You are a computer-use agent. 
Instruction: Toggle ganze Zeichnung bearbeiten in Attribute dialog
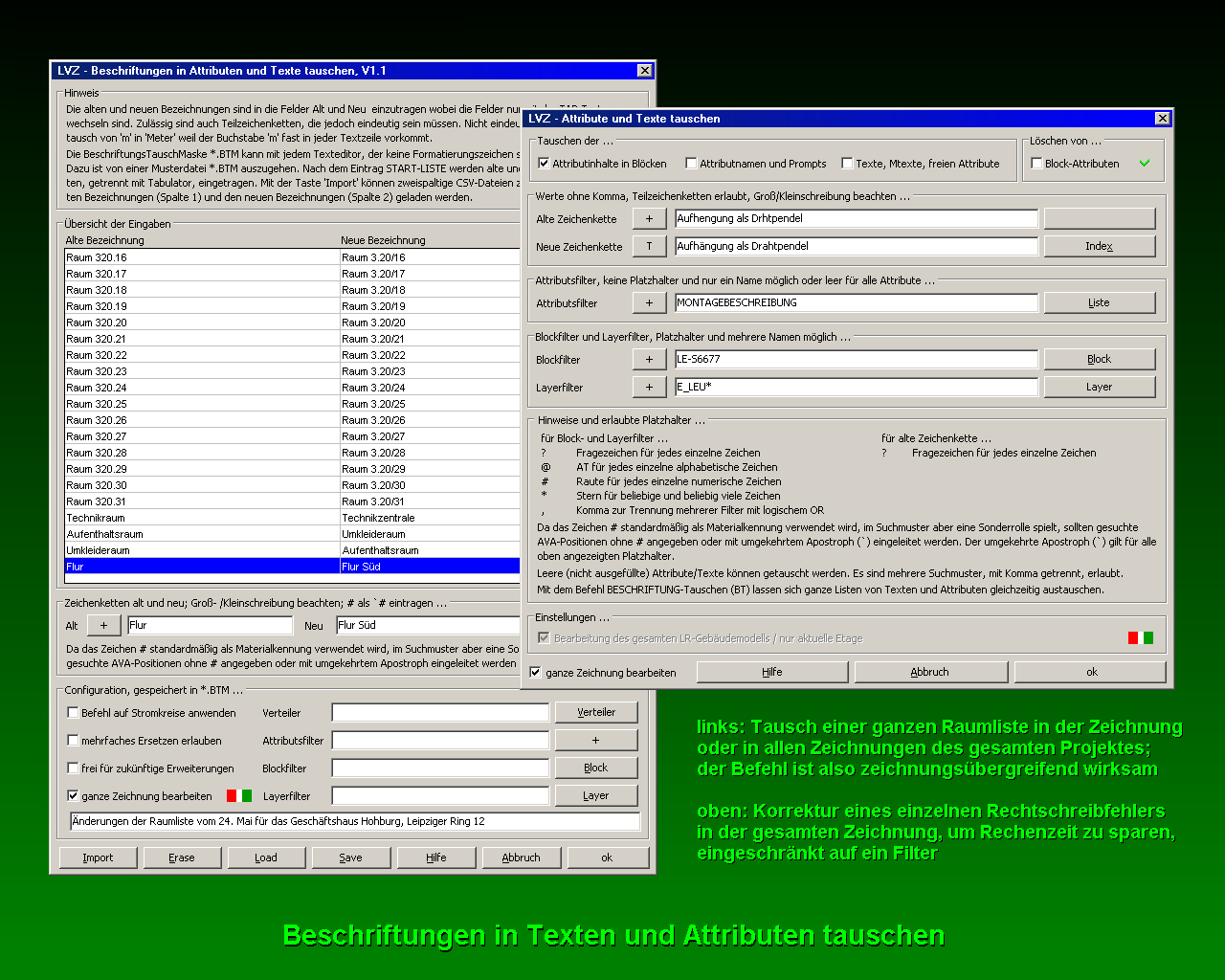[x=535, y=673]
